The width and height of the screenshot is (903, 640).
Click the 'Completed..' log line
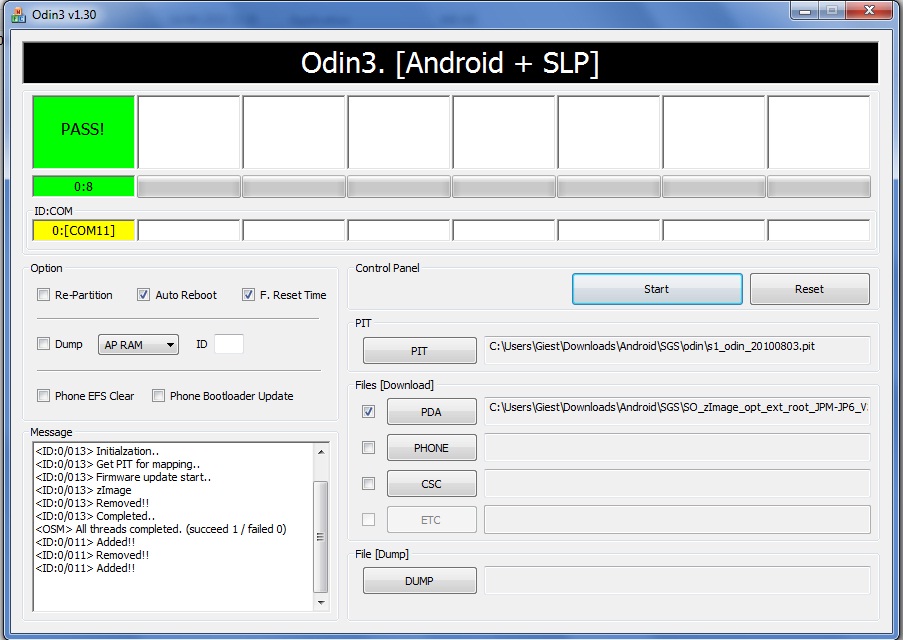tap(95, 516)
